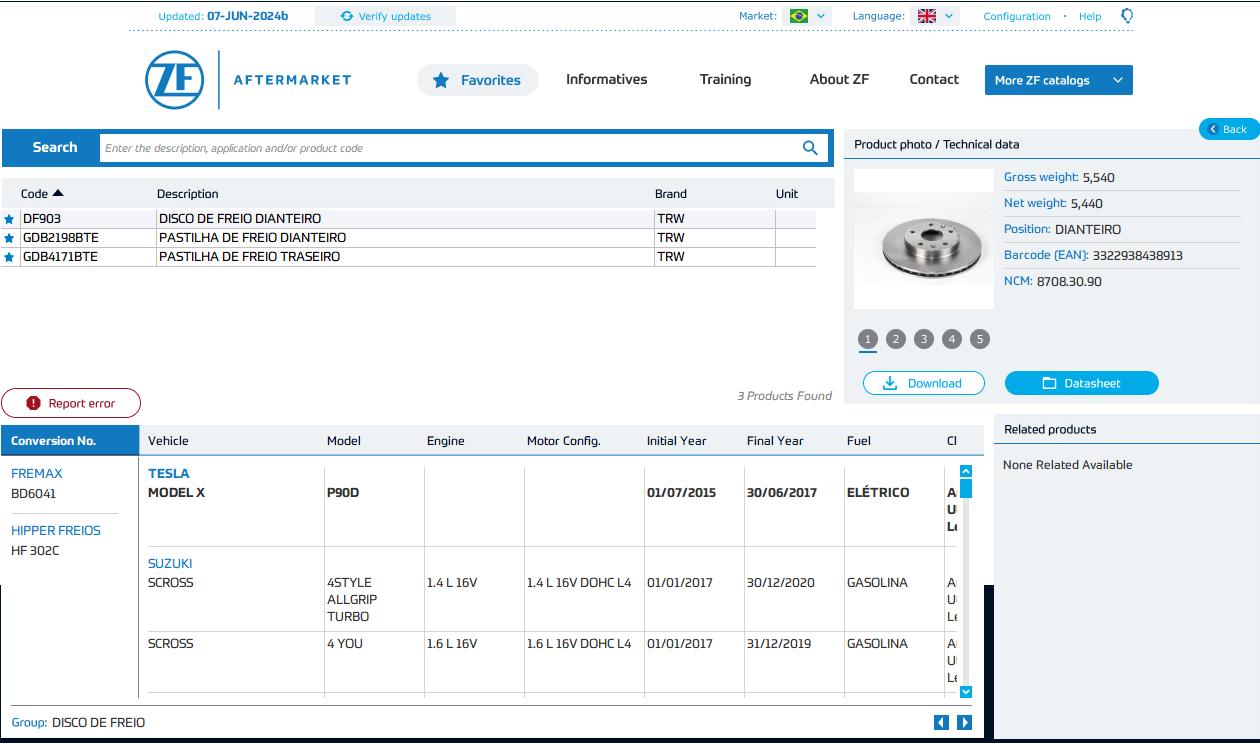This screenshot has height=743, width=1260.
Task: Open the About ZF menu
Action: click(x=839, y=80)
